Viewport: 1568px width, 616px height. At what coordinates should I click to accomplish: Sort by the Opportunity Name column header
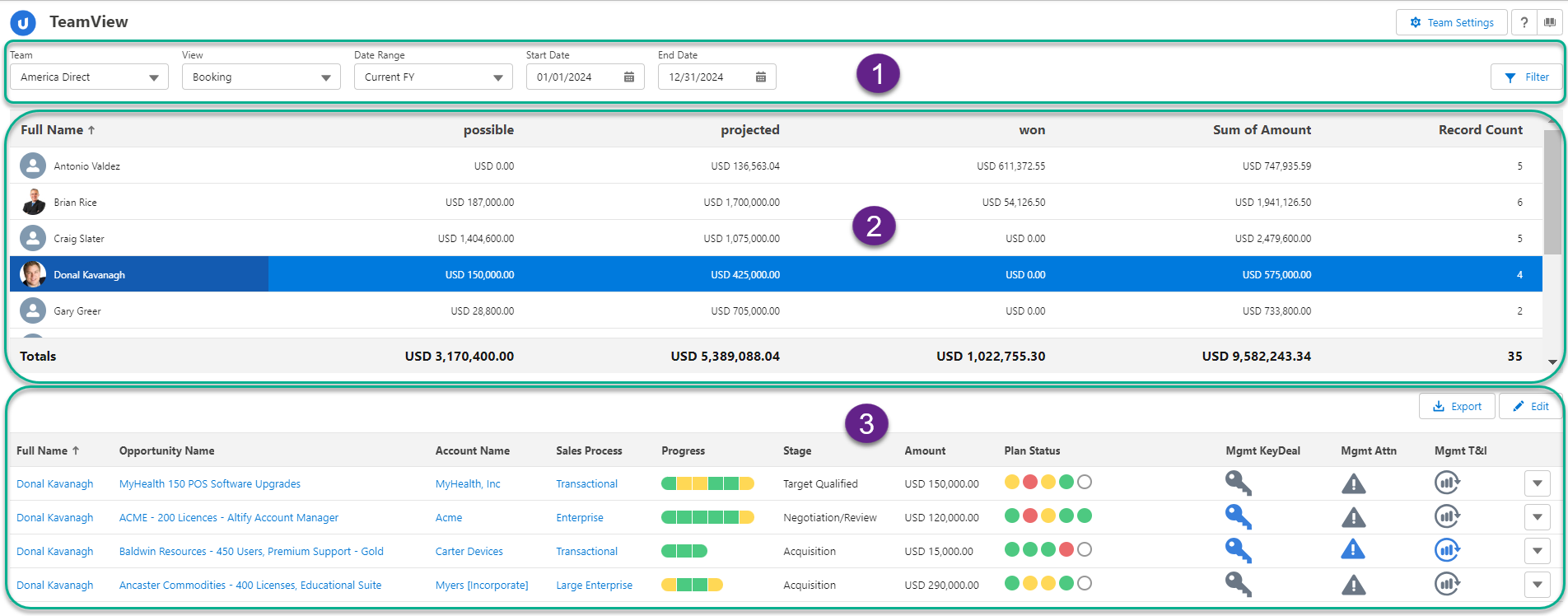click(x=166, y=450)
